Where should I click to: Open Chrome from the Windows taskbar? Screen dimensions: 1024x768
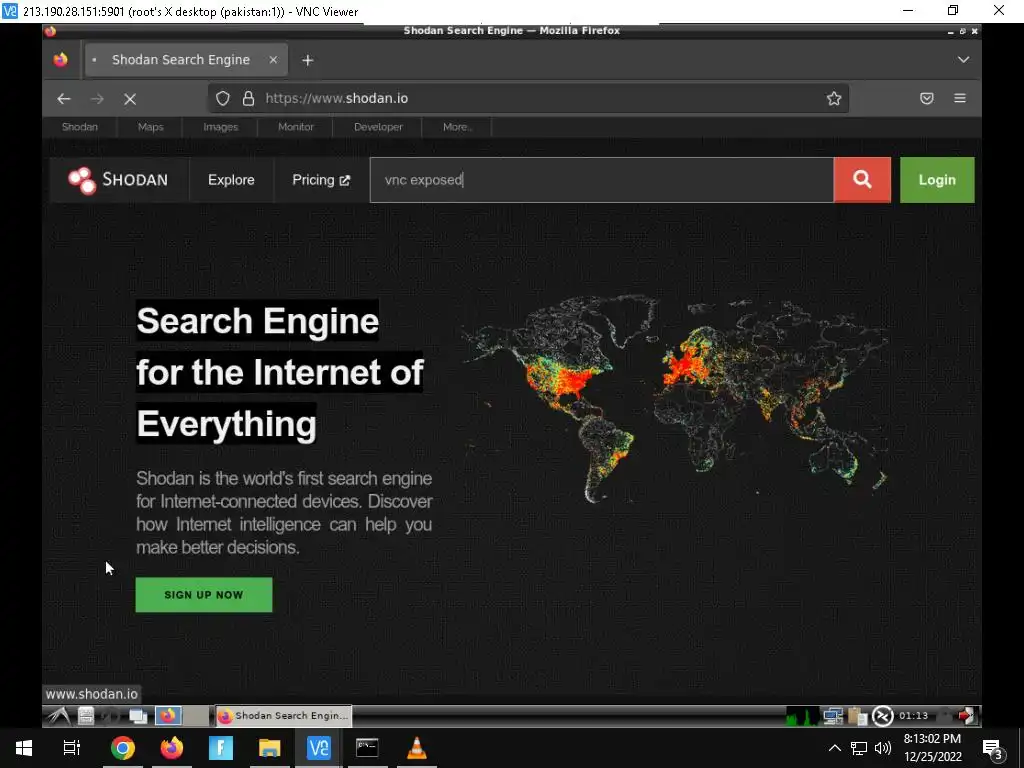pos(122,748)
